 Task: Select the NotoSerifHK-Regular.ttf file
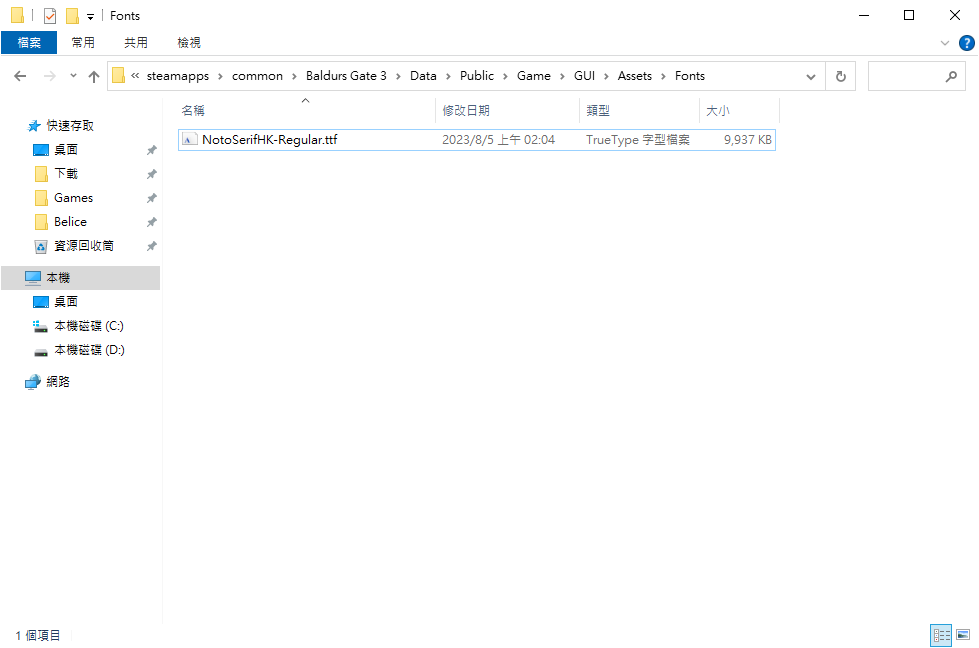[x=269, y=140]
